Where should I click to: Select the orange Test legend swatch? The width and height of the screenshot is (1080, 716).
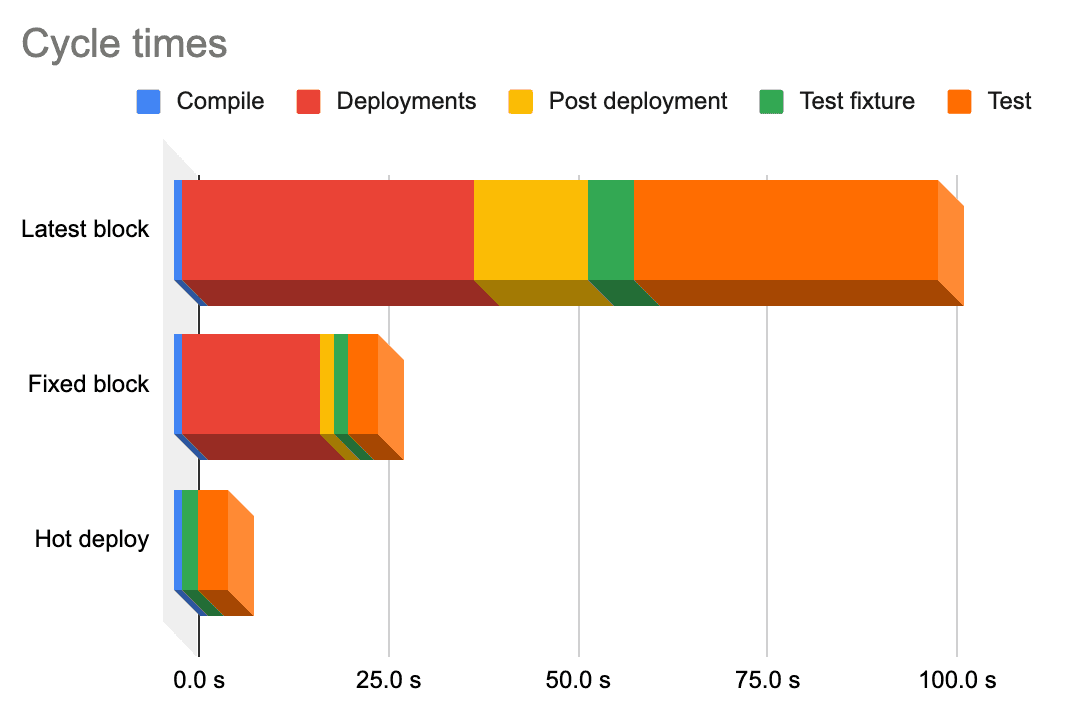pyautogui.click(x=959, y=101)
